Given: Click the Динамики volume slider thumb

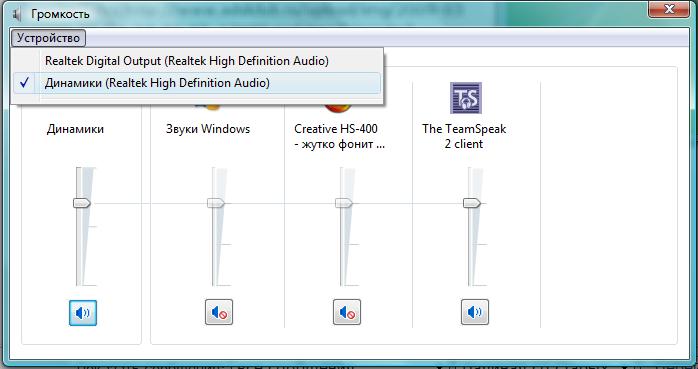Looking at the screenshot, I should (x=82, y=203).
